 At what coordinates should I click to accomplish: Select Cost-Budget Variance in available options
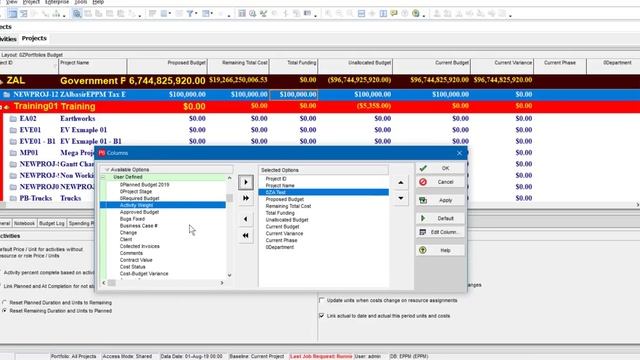click(x=144, y=273)
